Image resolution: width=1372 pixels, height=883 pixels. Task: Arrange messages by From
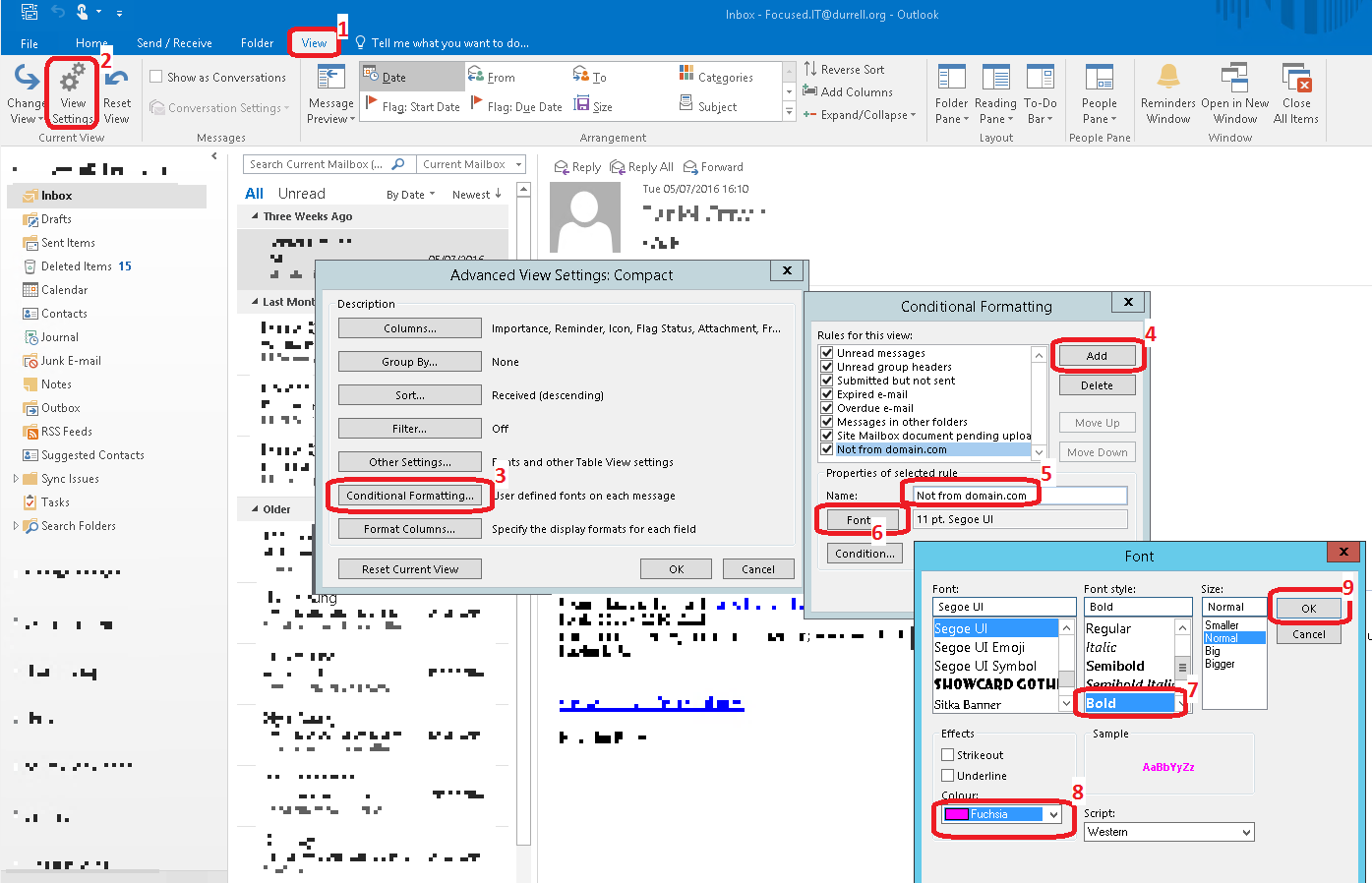[x=492, y=77]
